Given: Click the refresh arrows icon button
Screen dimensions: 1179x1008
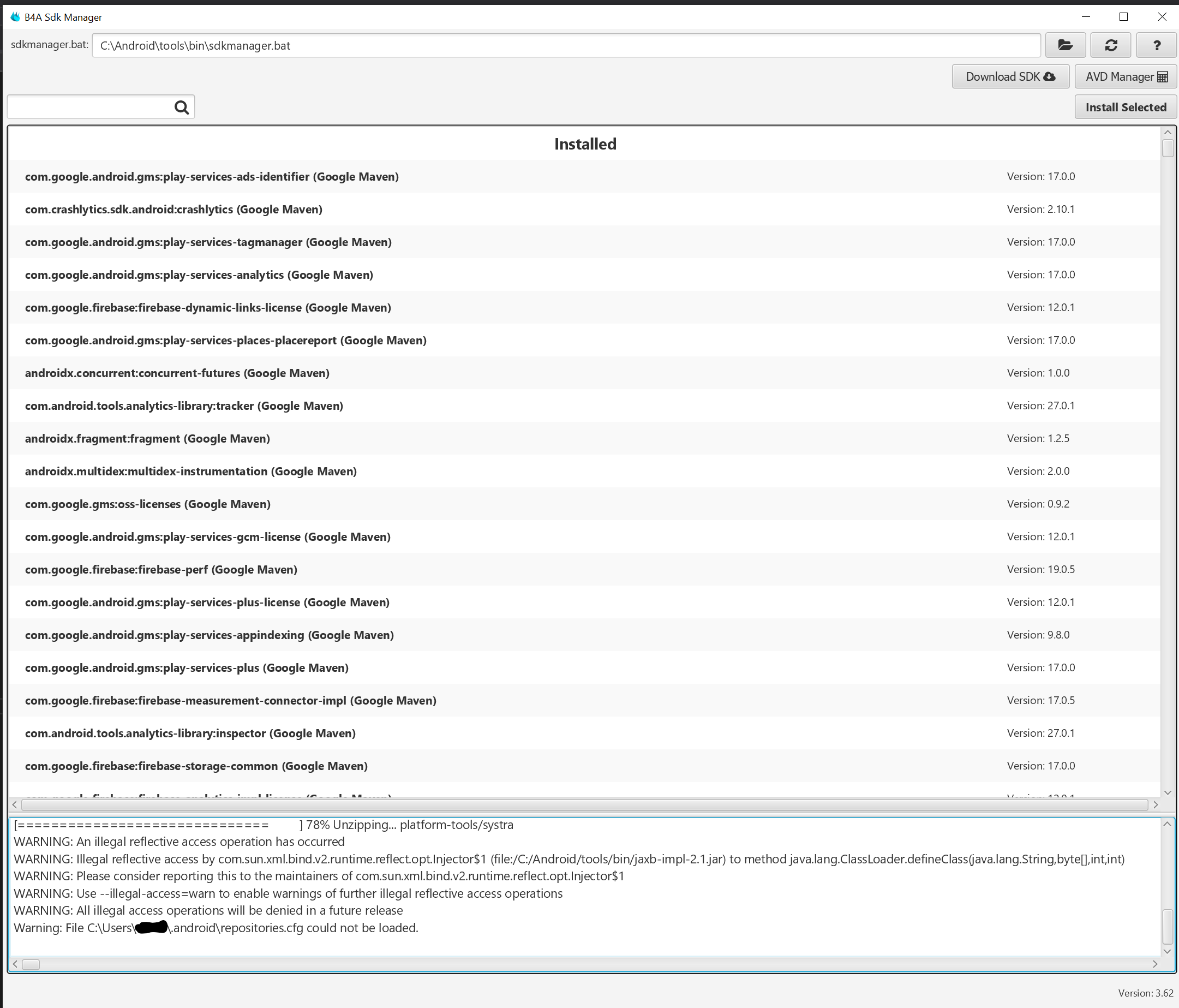Looking at the screenshot, I should pyautogui.click(x=1111, y=45).
